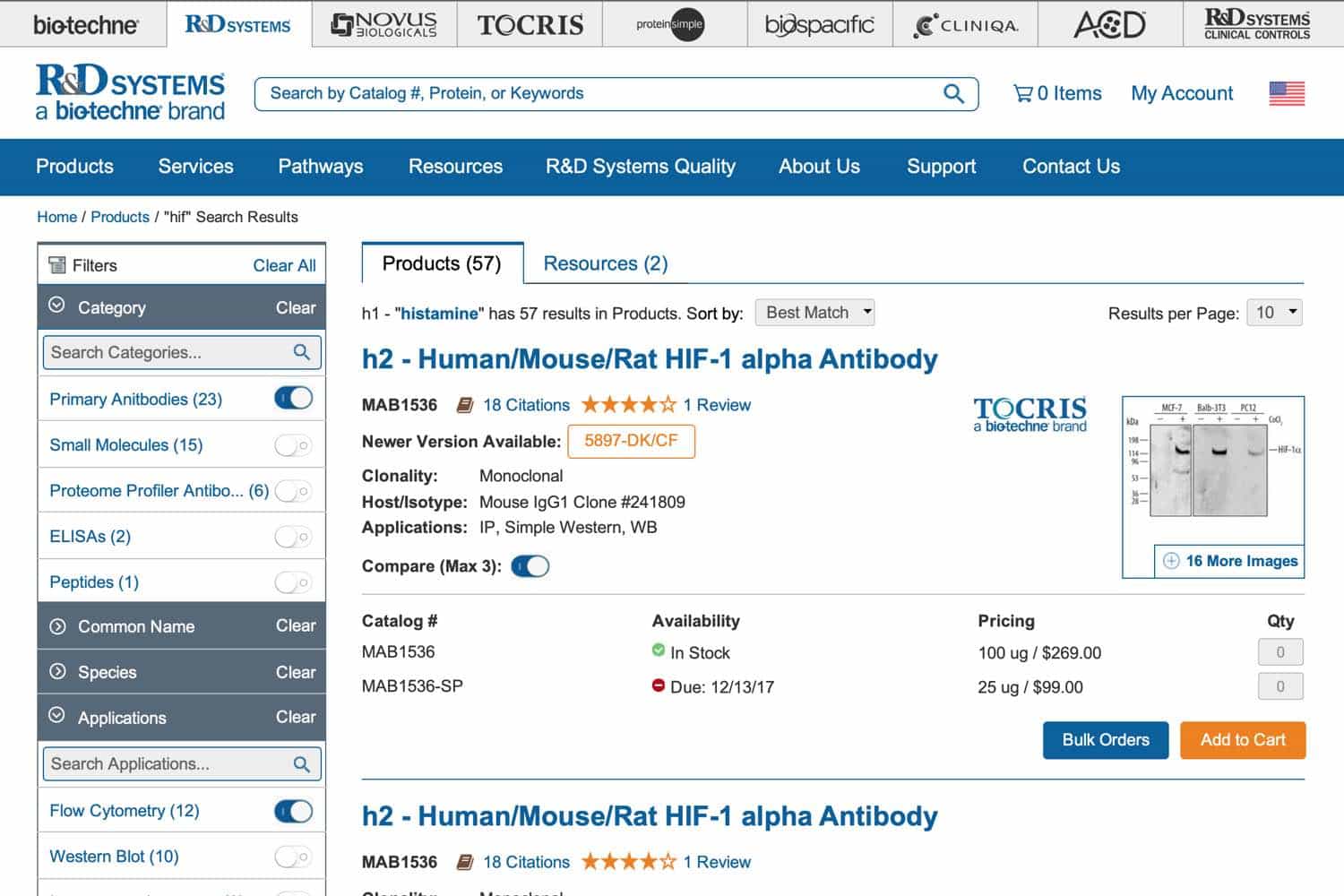Clear the Category filter
Image resolution: width=1344 pixels, height=896 pixels.
296,308
